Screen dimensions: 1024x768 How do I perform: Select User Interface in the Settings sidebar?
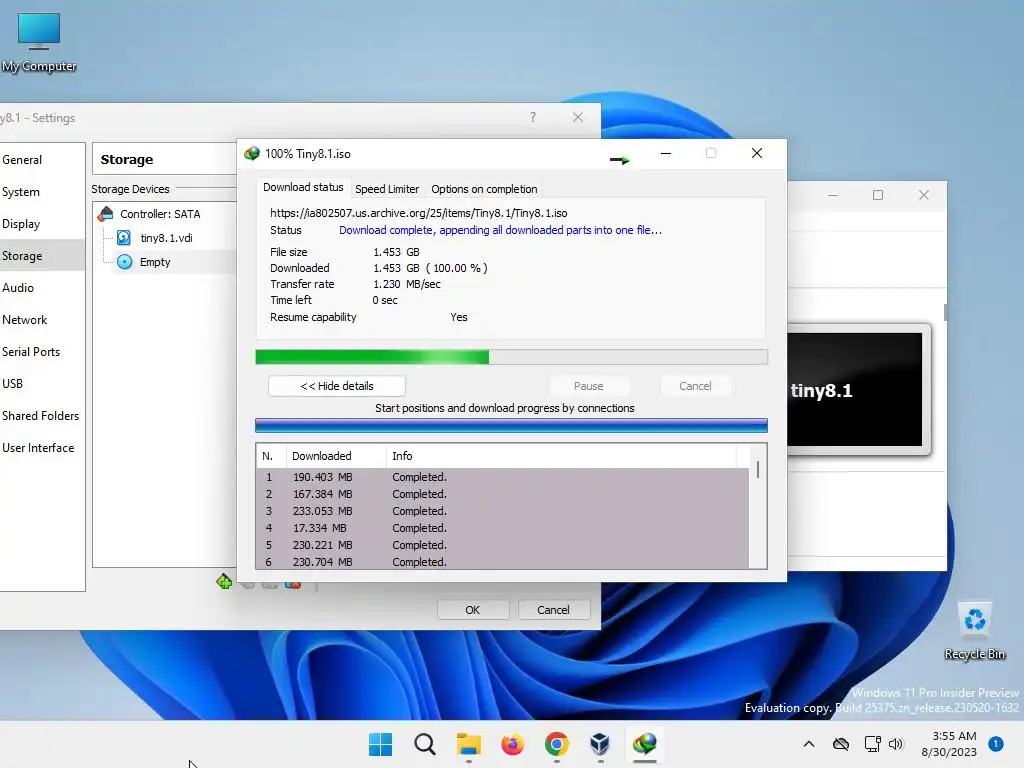(x=42, y=448)
